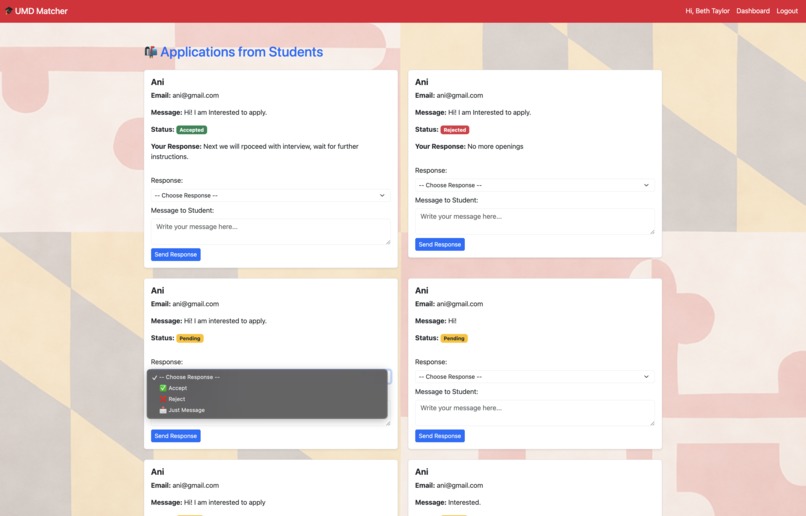Open the Dashboard link in navbar
The height and width of the screenshot is (516, 806).
[753, 11]
